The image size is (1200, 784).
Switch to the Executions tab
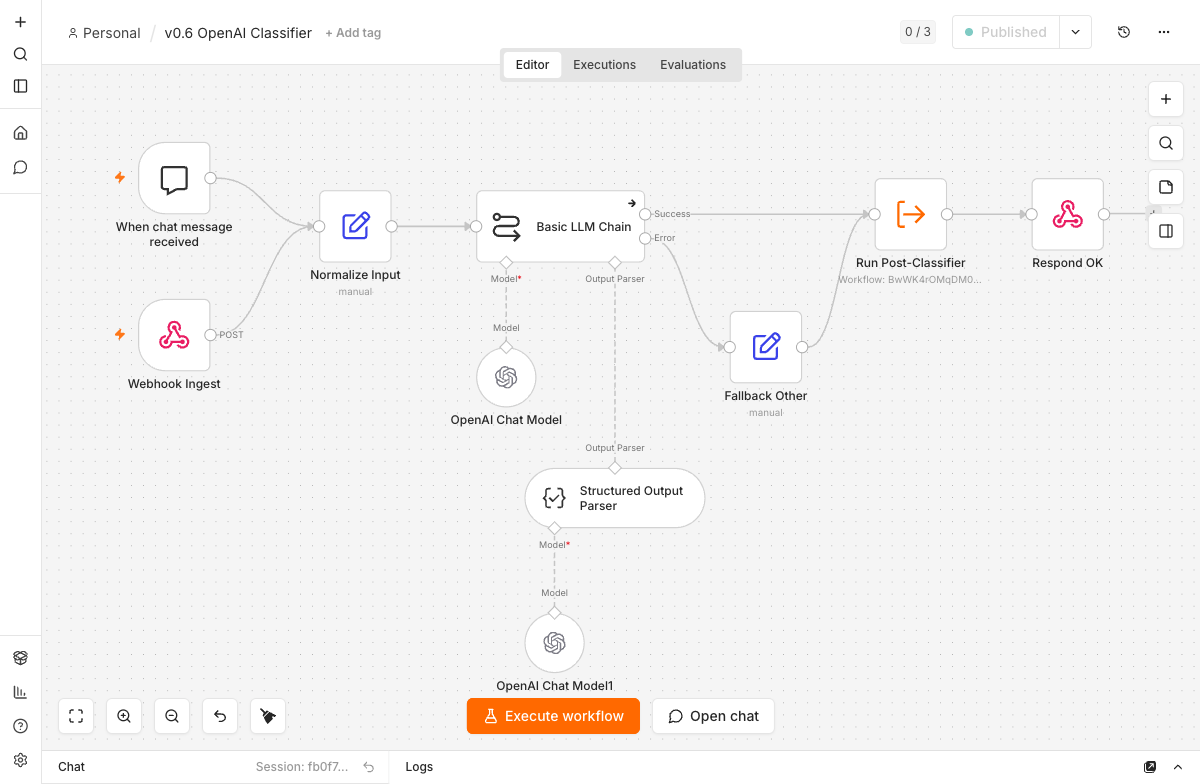[x=604, y=65]
